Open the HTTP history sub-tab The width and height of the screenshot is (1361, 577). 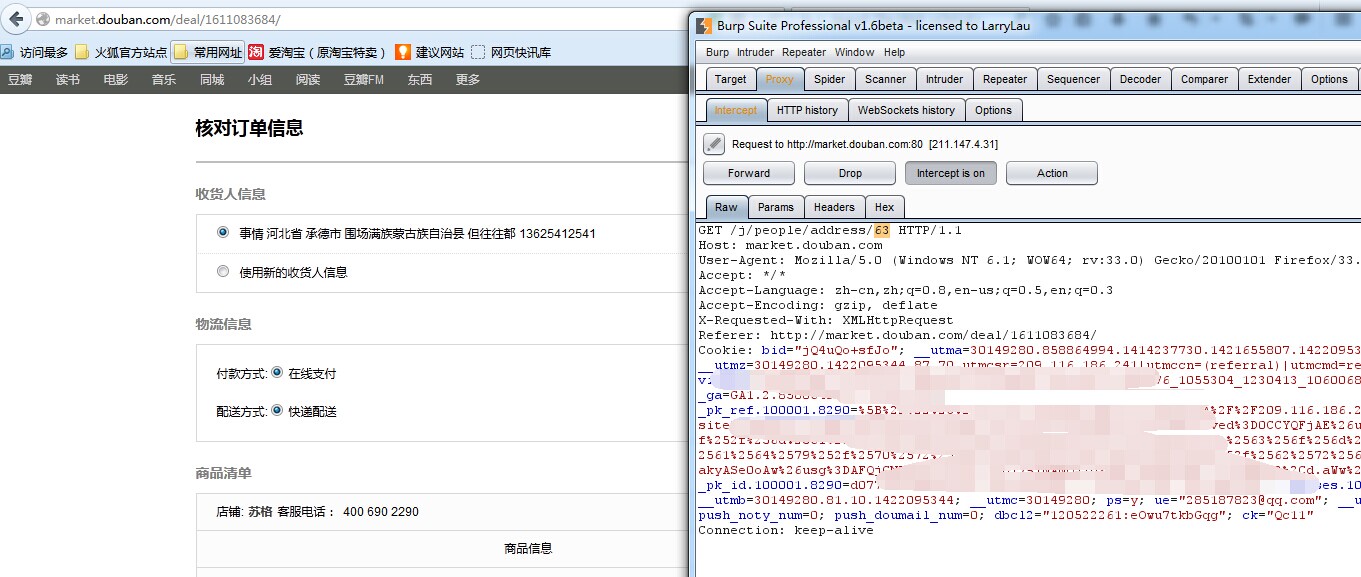click(807, 110)
